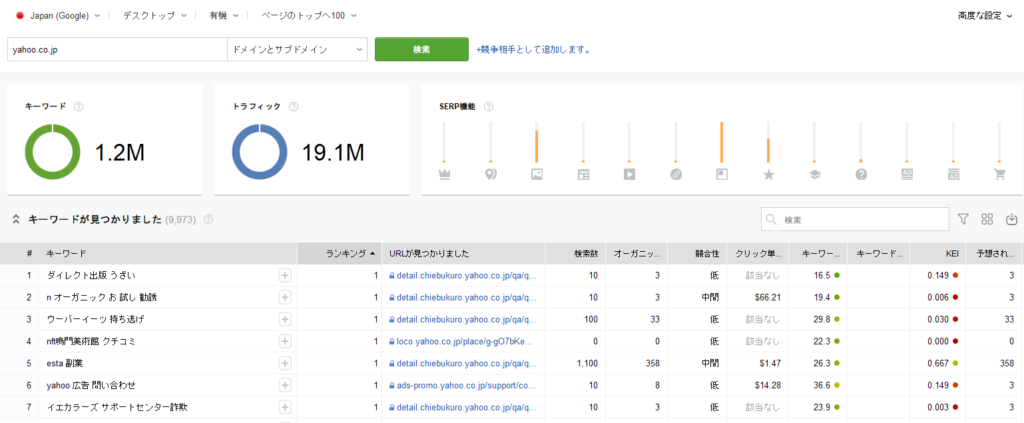Open the URL link for ダイレクト出版 うざい
1024x423 pixels.
coord(466,275)
